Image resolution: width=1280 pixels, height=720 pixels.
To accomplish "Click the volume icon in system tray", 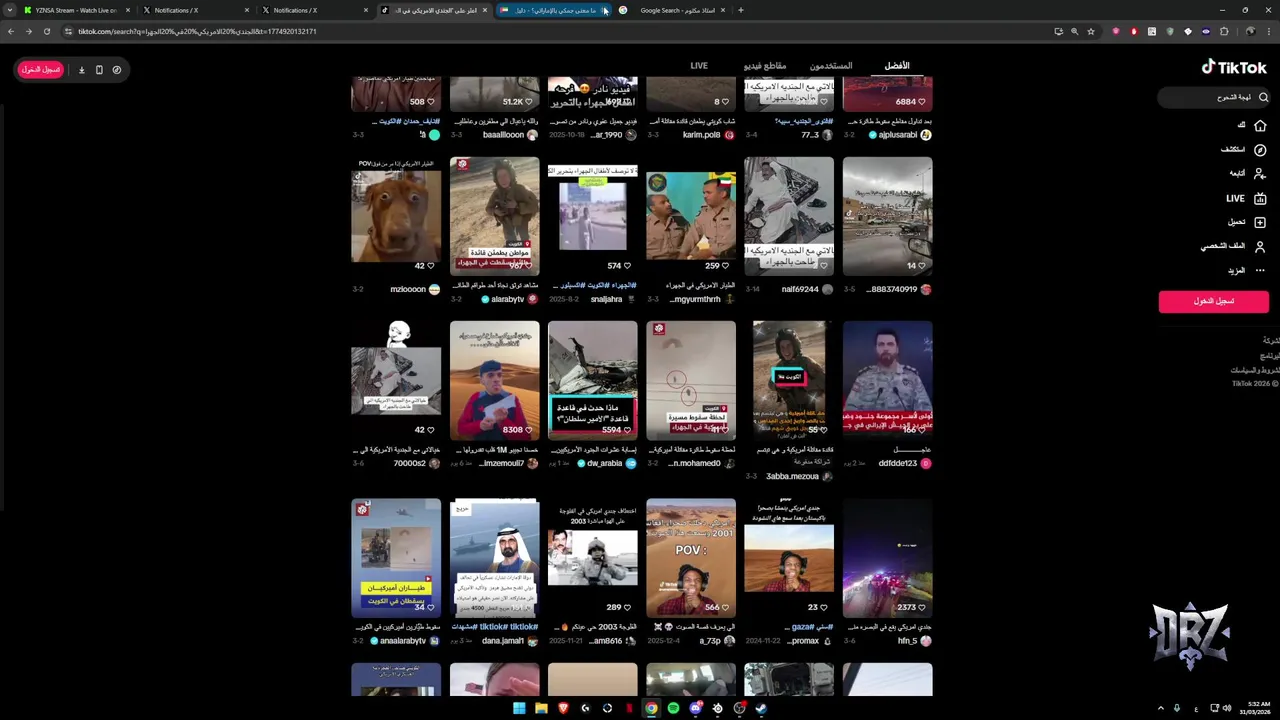I will tap(1226, 708).
